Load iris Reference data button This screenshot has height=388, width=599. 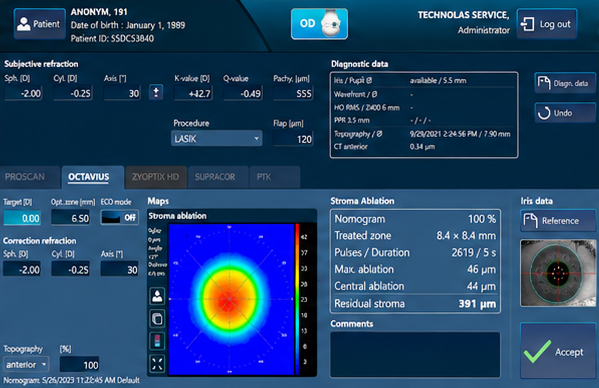coord(558,220)
